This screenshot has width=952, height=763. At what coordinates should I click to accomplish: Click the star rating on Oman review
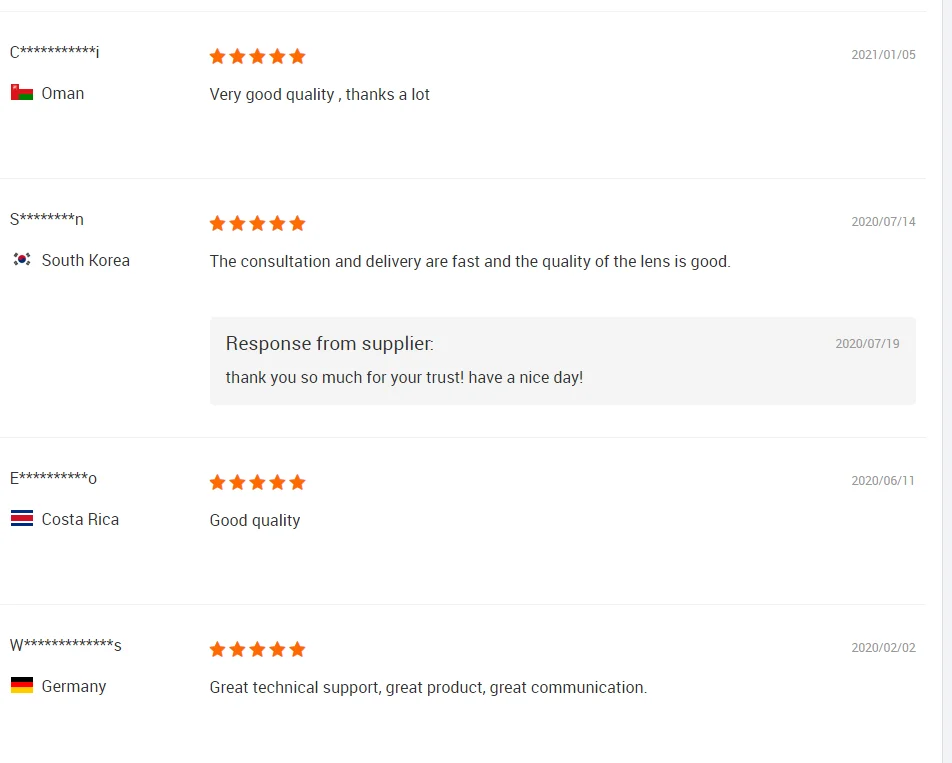257,56
